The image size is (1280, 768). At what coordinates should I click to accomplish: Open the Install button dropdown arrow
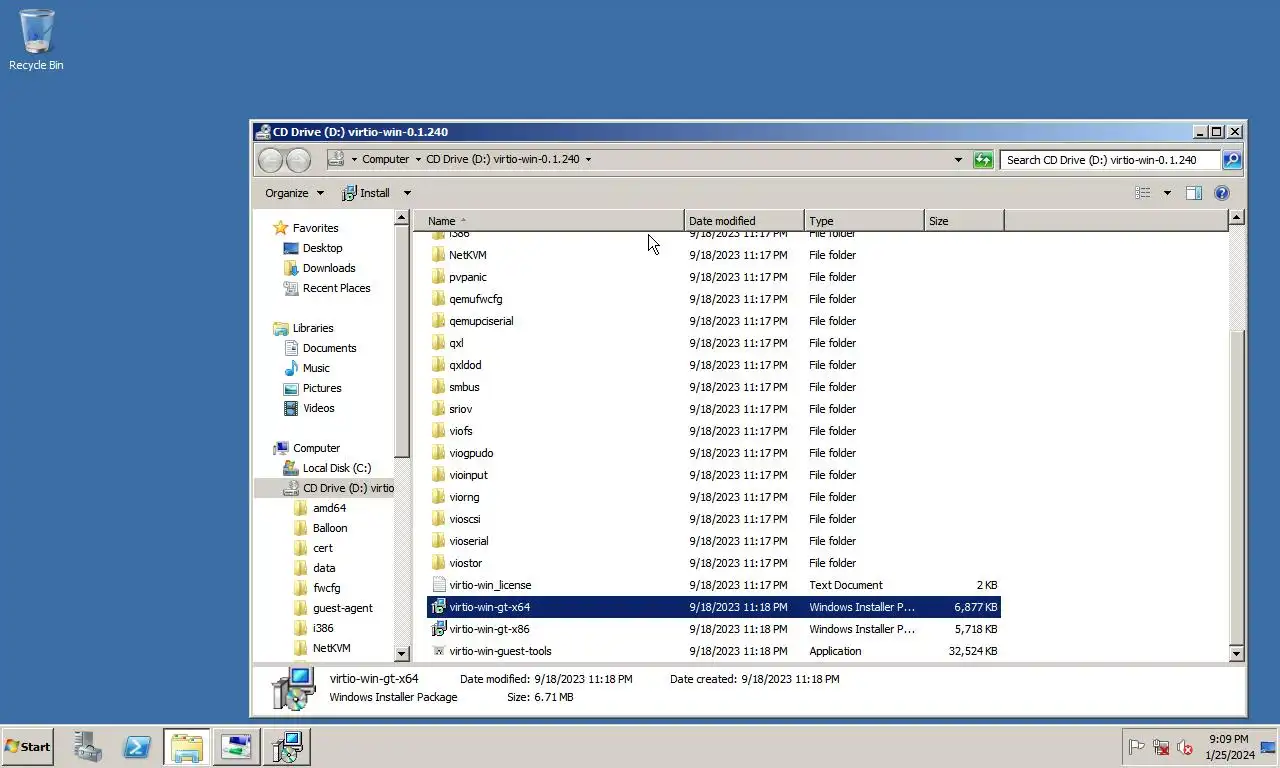(407, 193)
